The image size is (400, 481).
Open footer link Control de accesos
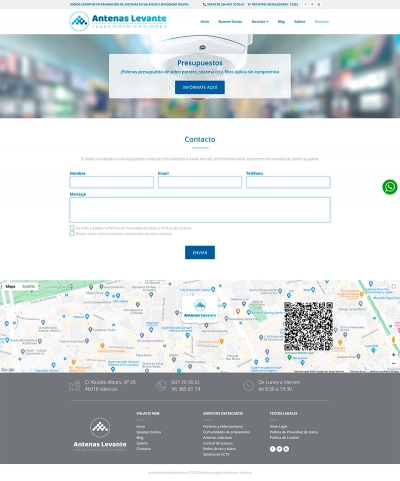coord(218,443)
